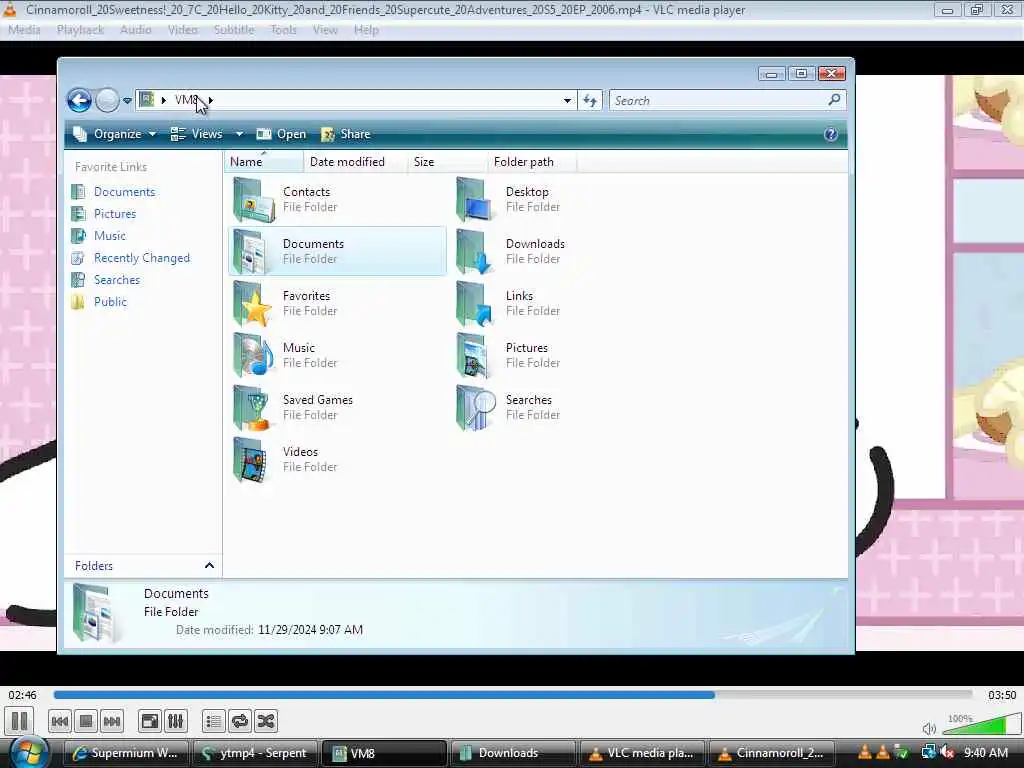This screenshot has width=1024, height=768.
Task: Open VLC Audio menu
Action: pyautogui.click(x=135, y=30)
